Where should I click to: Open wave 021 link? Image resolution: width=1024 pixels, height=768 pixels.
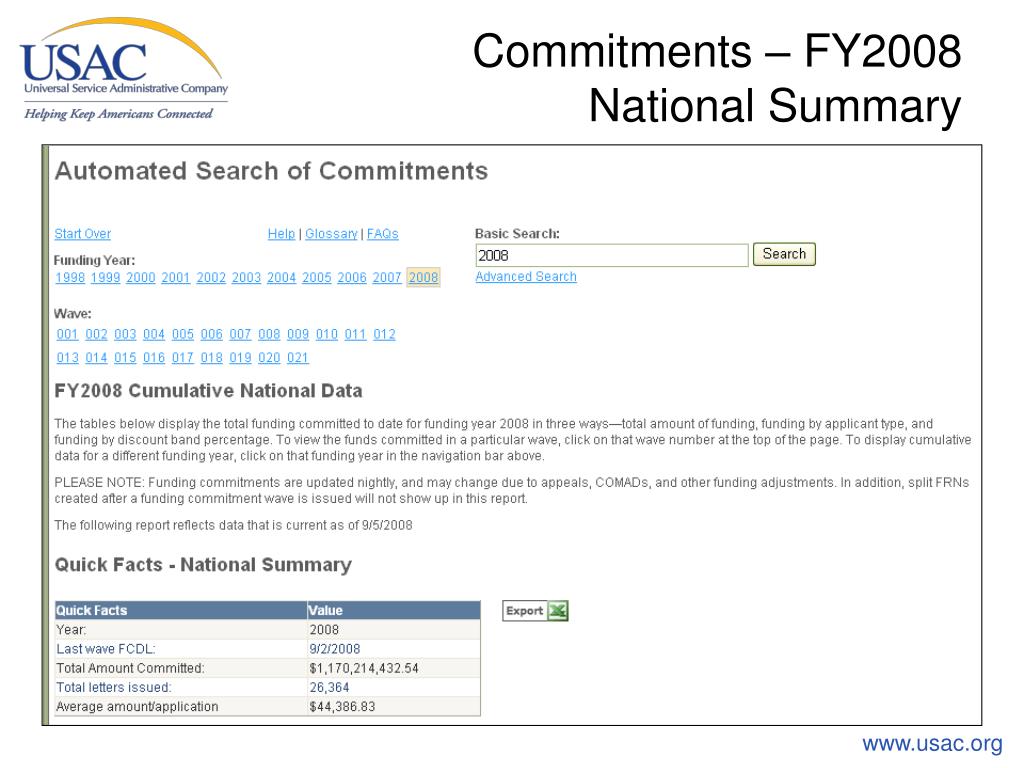click(x=298, y=358)
